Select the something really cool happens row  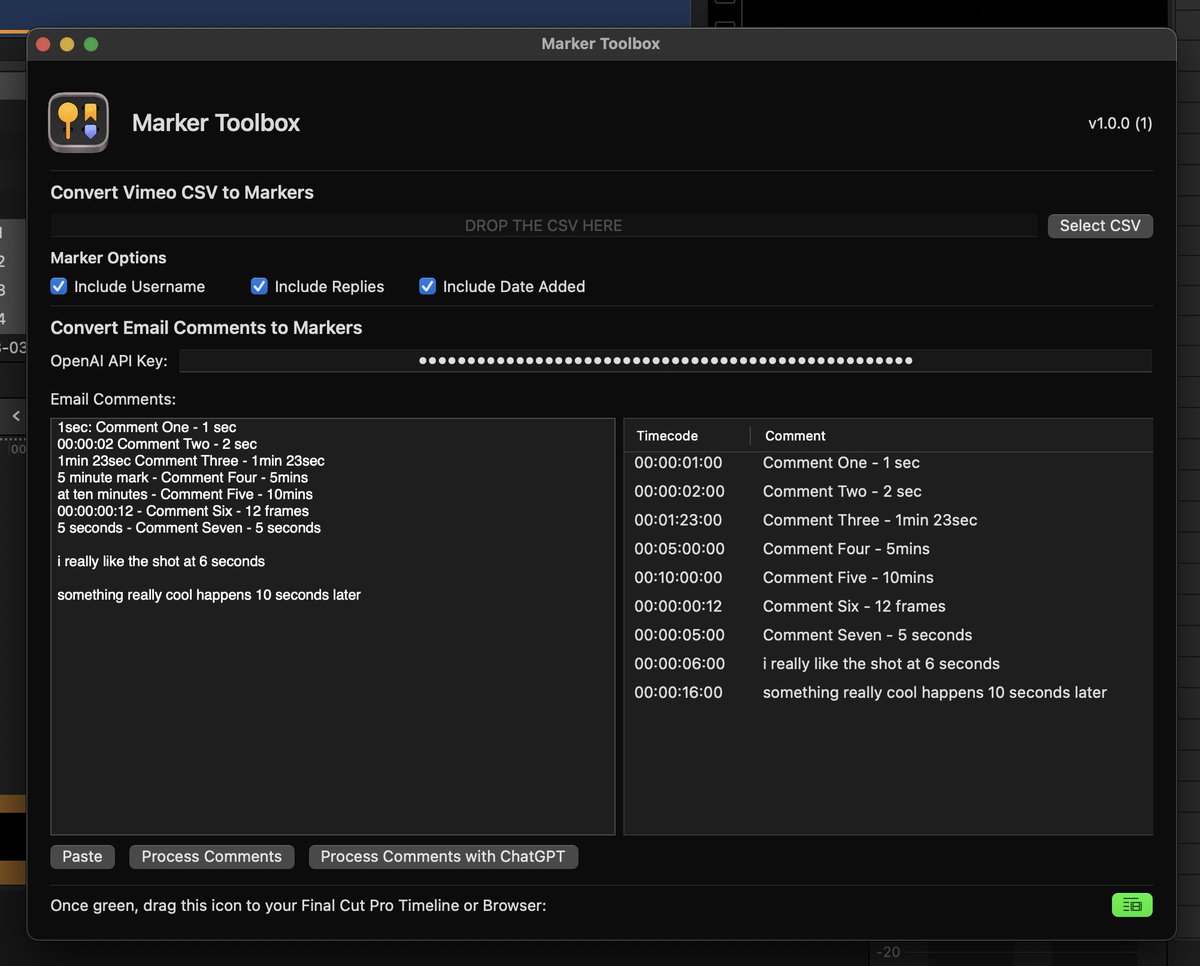(x=880, y=692)
